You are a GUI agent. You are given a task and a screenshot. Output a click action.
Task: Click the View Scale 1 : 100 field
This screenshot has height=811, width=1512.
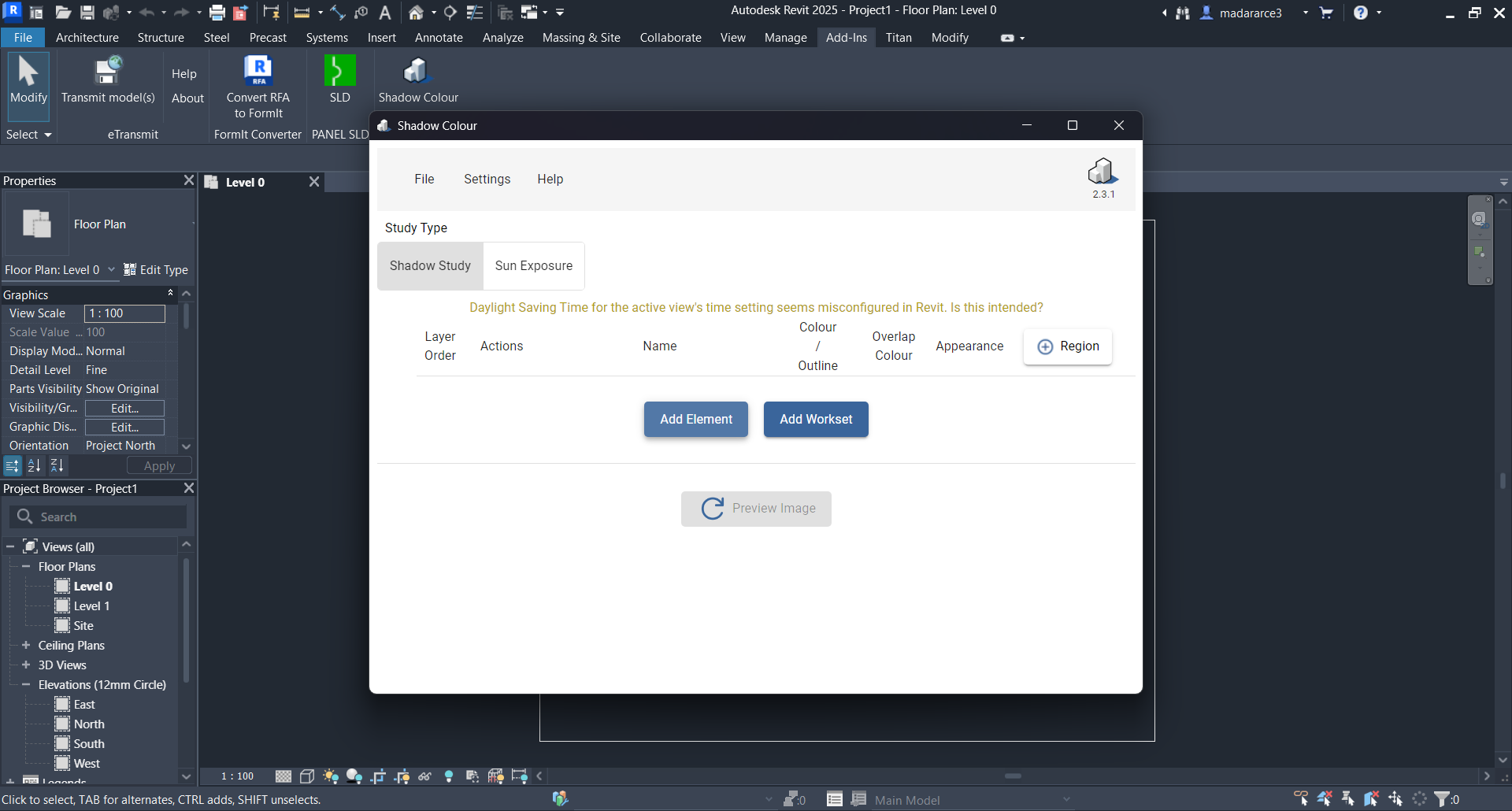(124, 313)
